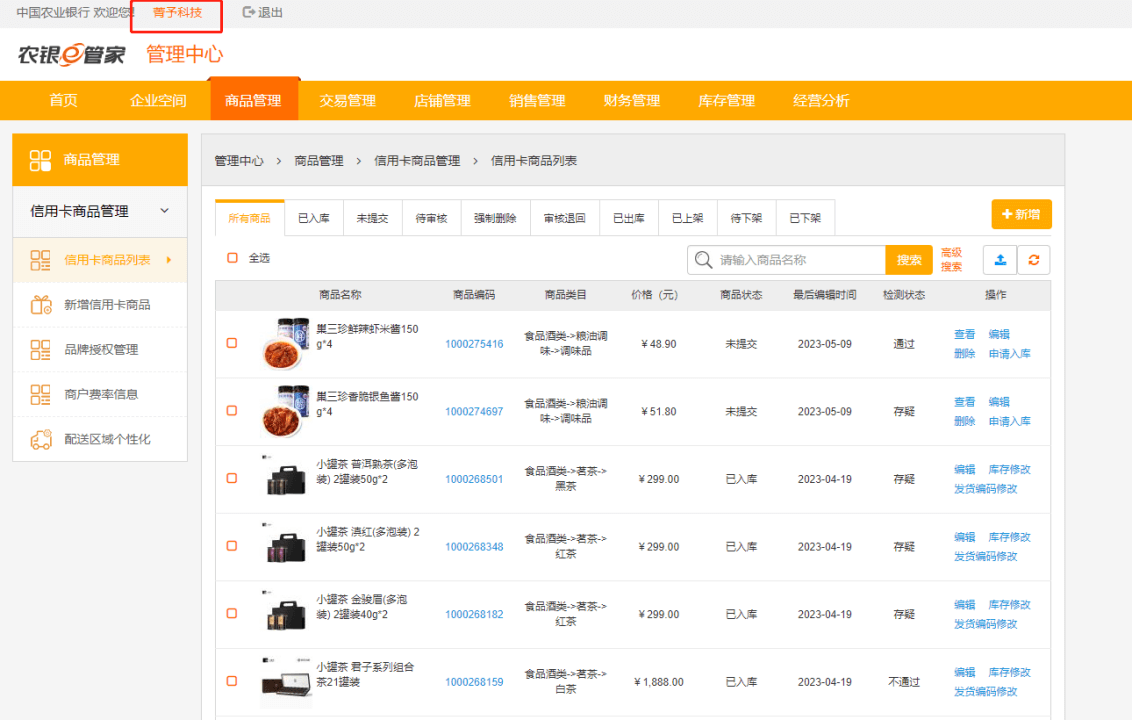This screenshot has width=1132, height=720.
Task: Open product code 1000268348 link
Action: tap(474, 547)
